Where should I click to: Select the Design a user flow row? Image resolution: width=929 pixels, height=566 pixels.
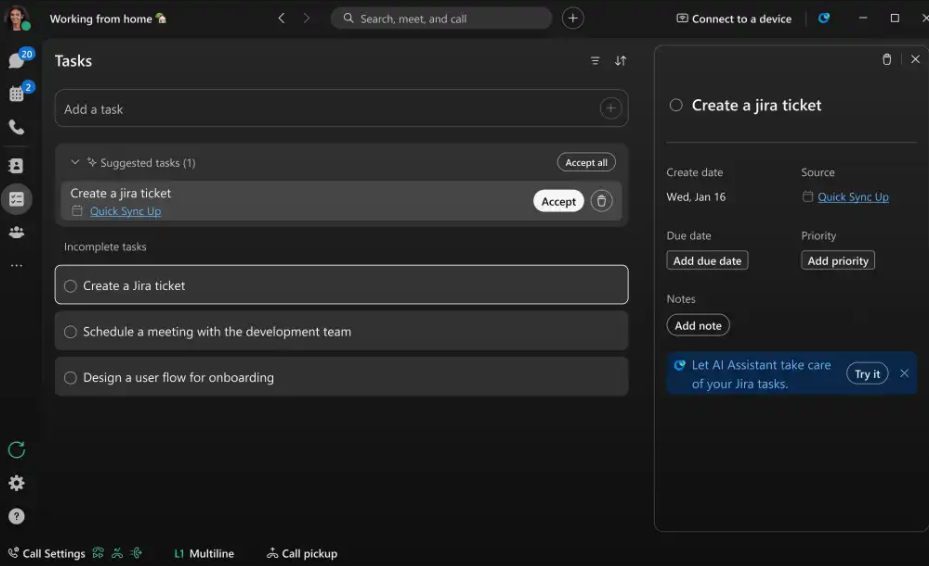341,377
